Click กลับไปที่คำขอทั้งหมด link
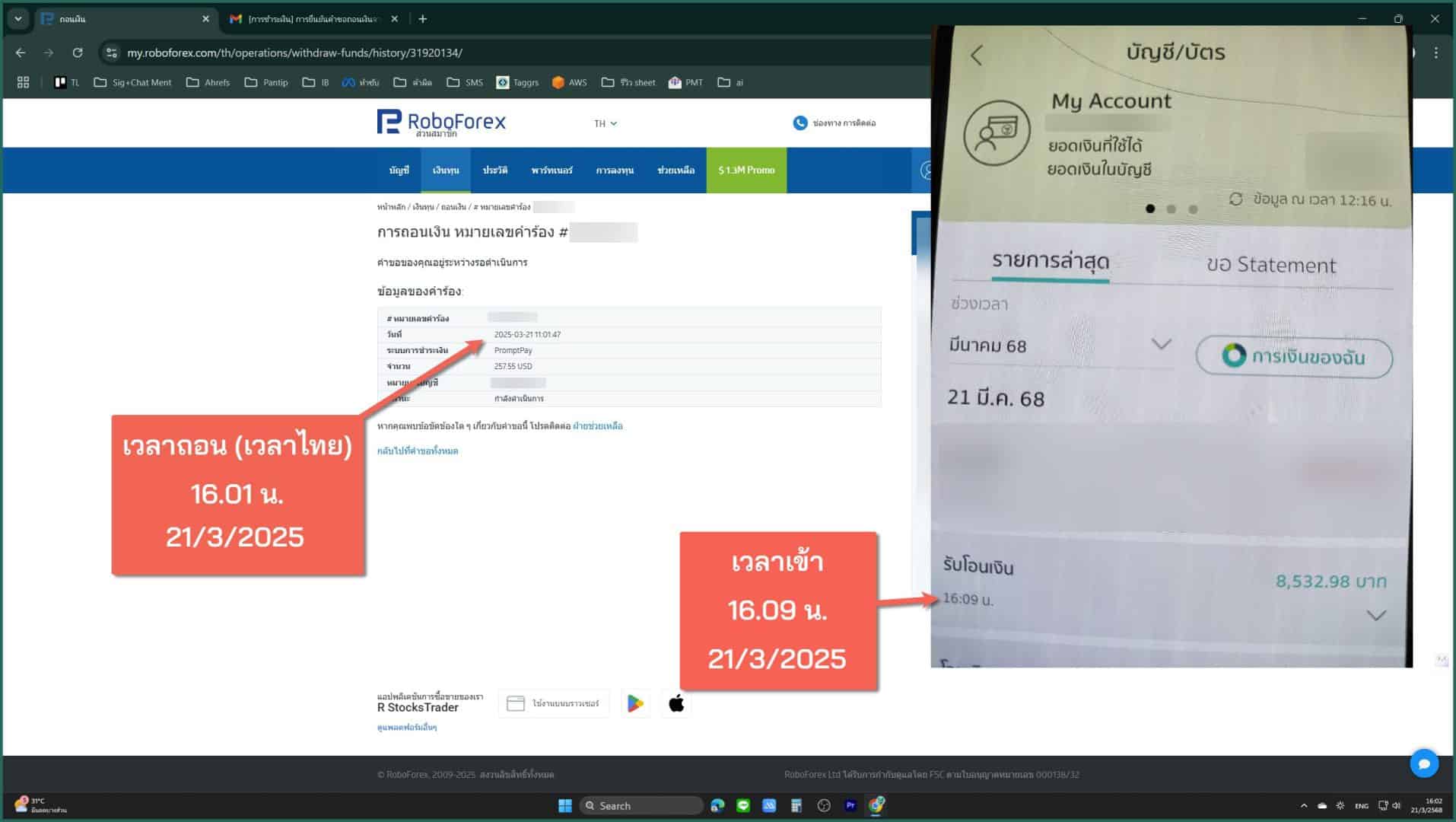This screenshot has width=1456, height=822. tap(418, 451)
